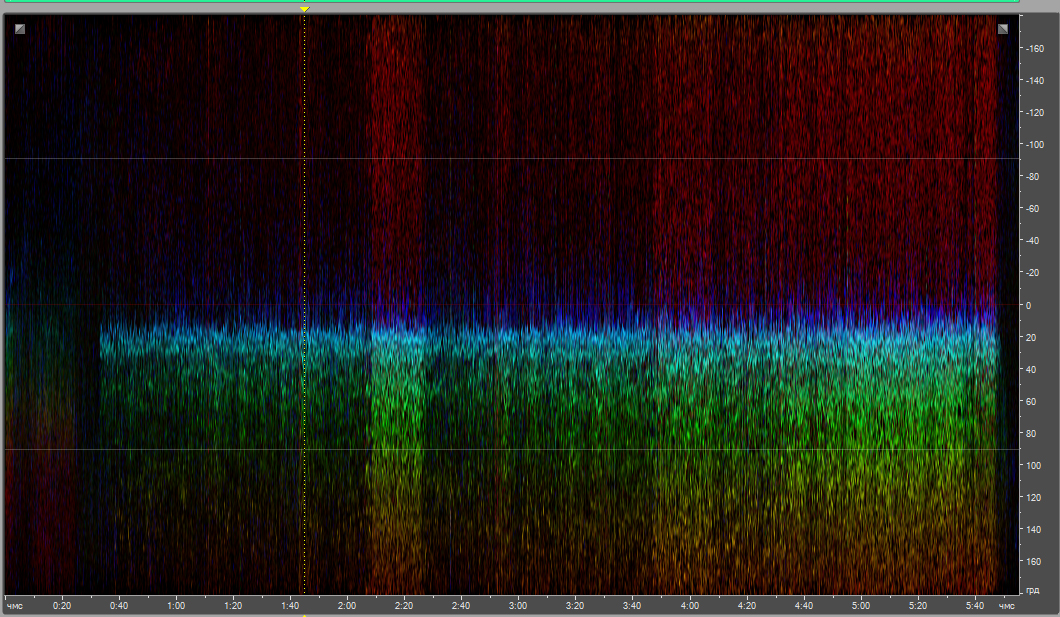
Task: Click 1:00 on the time ruler
Action: click(176, 606)
